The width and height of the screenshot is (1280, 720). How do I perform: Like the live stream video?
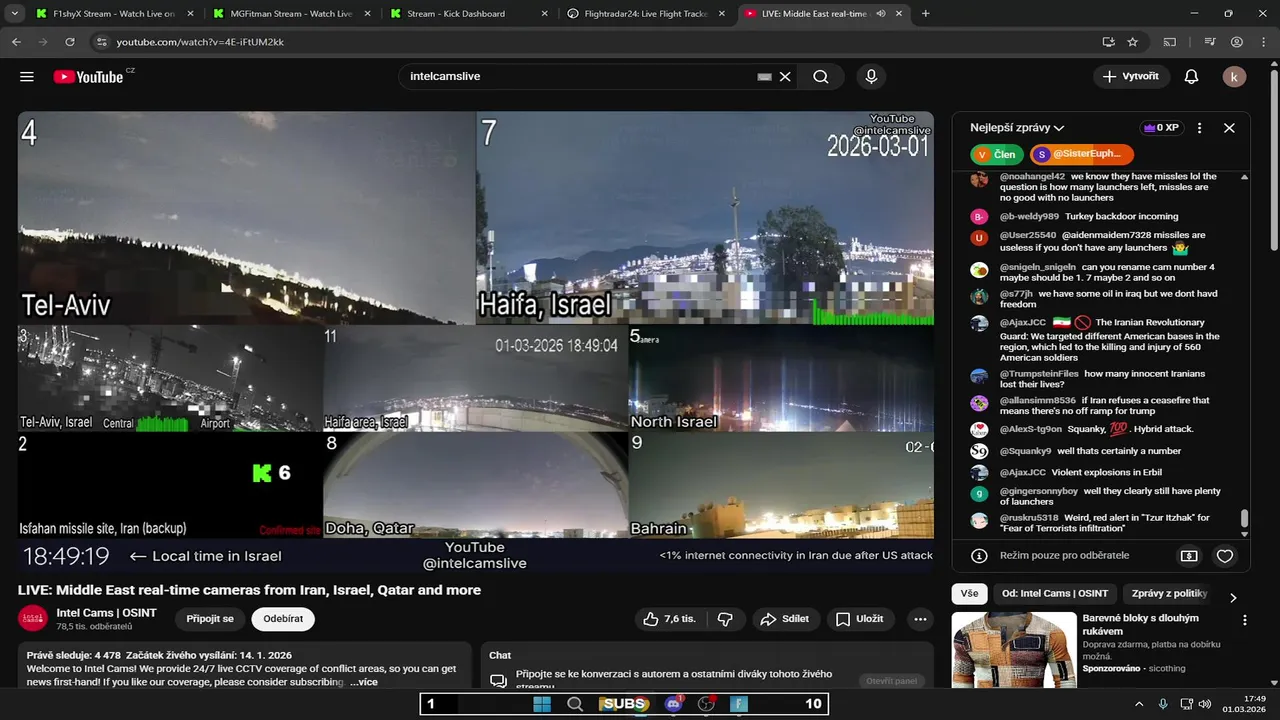pyautogui.click(x=671, y=619)
